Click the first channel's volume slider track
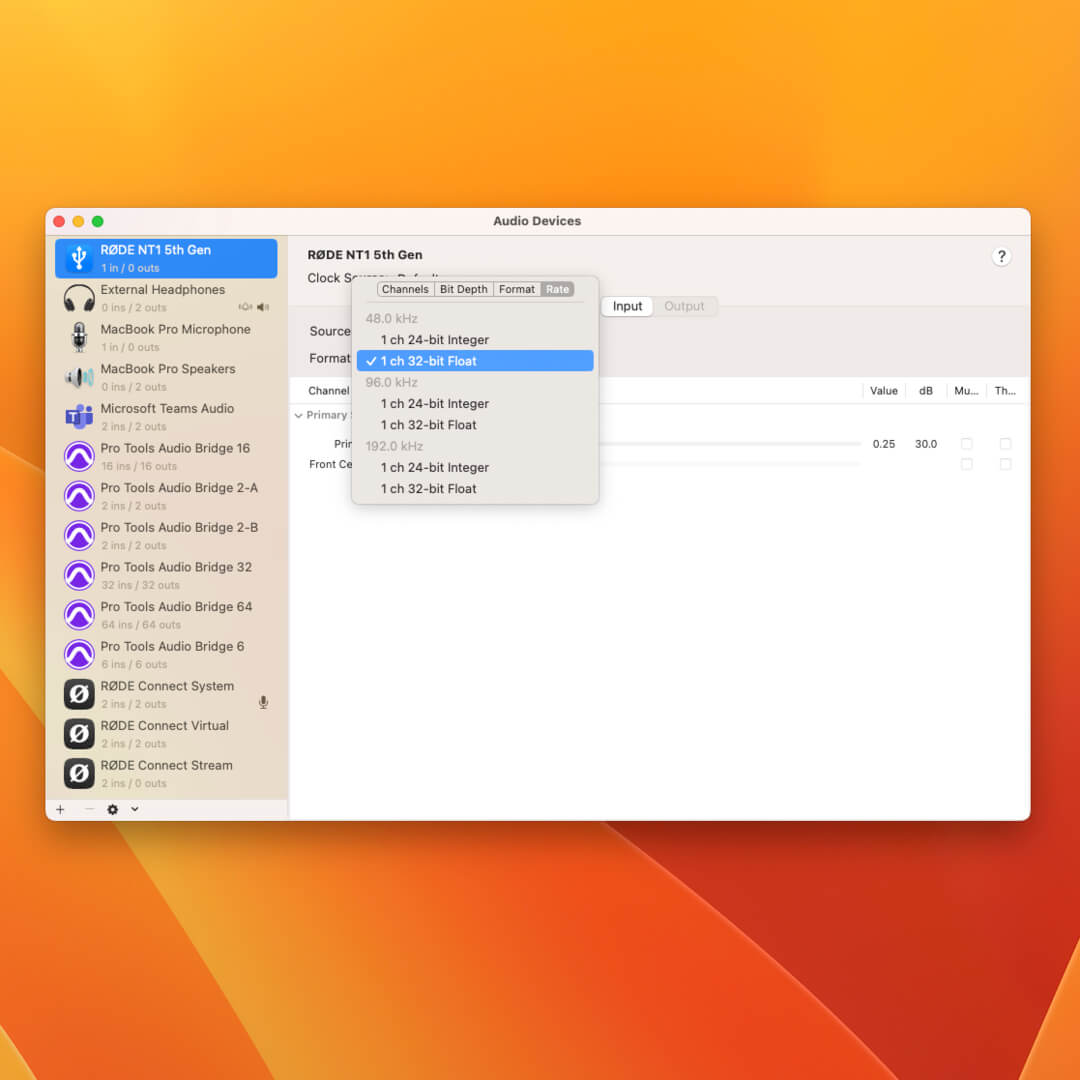1080x1080 pixels. (730, 444)
